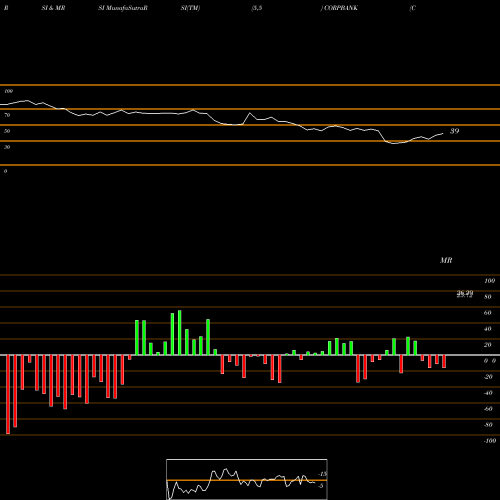Click the 'SI & MR' header label
Viewport: 500px width, 500px height.
[x=53, y=8]
